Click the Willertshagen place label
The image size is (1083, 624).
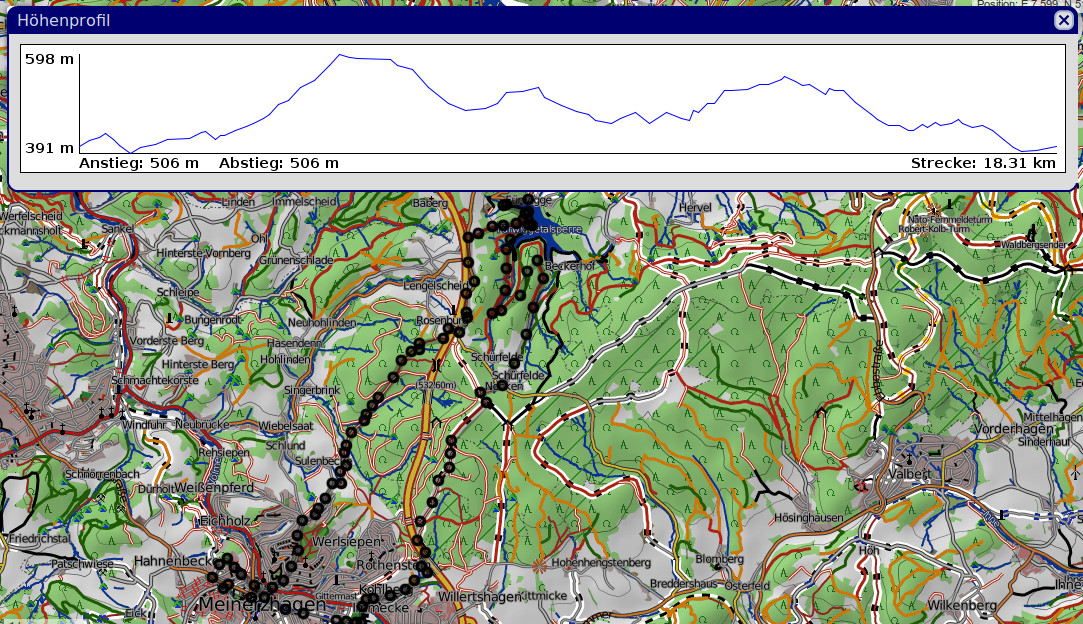tap(479, 597)
